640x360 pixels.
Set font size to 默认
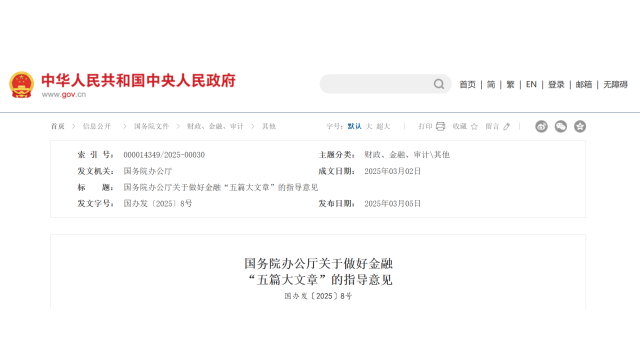pyautogui.click(x=354, y=127)
